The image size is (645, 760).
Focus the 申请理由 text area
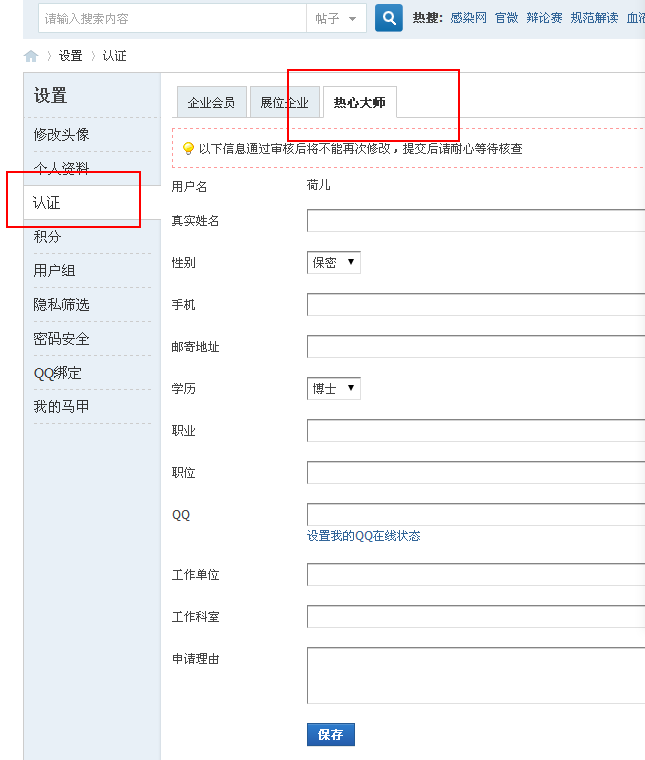tap(476, 675)
